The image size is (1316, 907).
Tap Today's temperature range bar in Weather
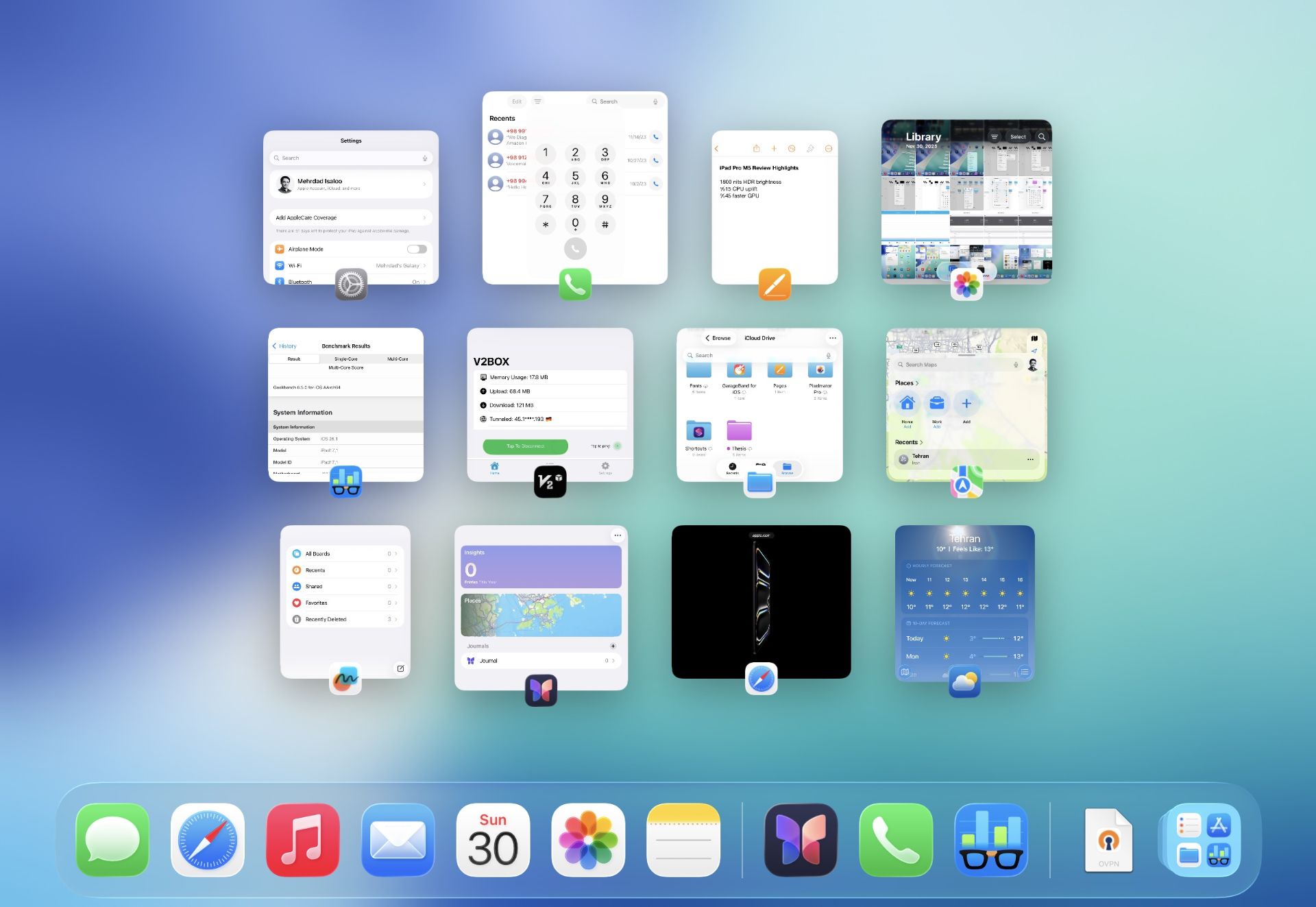(994, 638)
